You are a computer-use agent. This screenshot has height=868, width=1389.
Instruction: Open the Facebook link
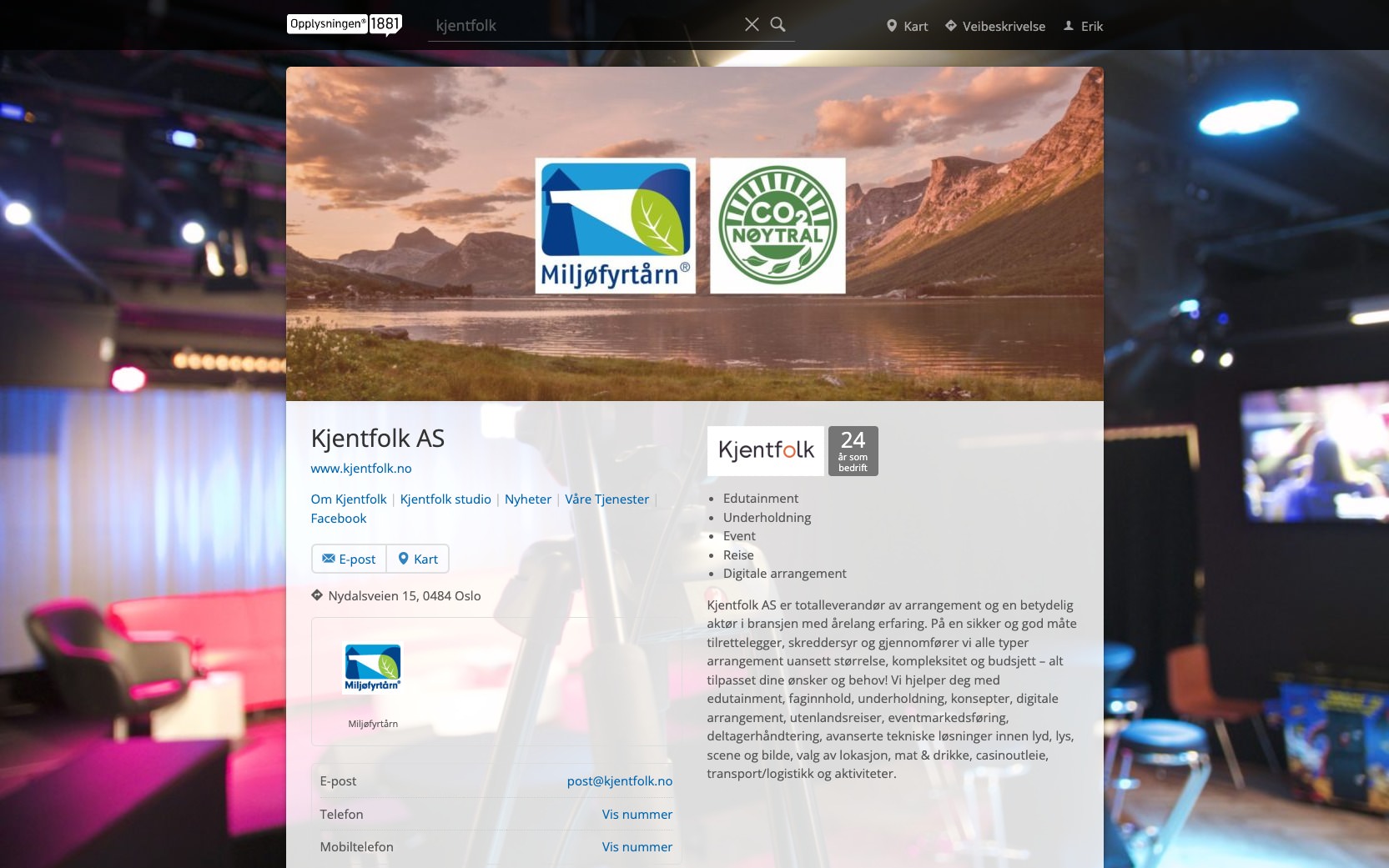coord(339,519)
